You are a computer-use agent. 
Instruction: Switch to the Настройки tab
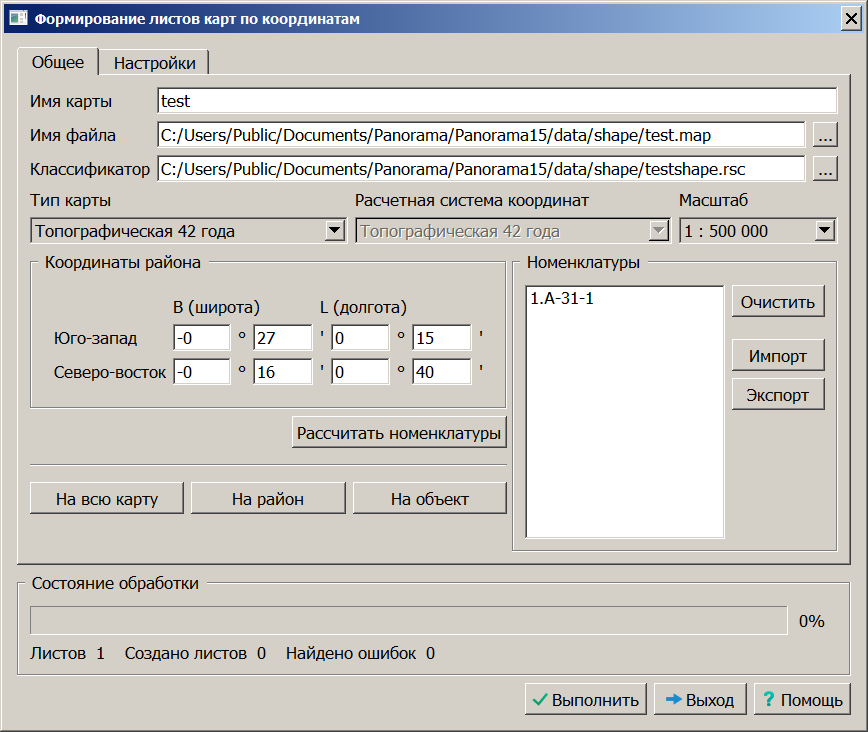tap(154, 63)
